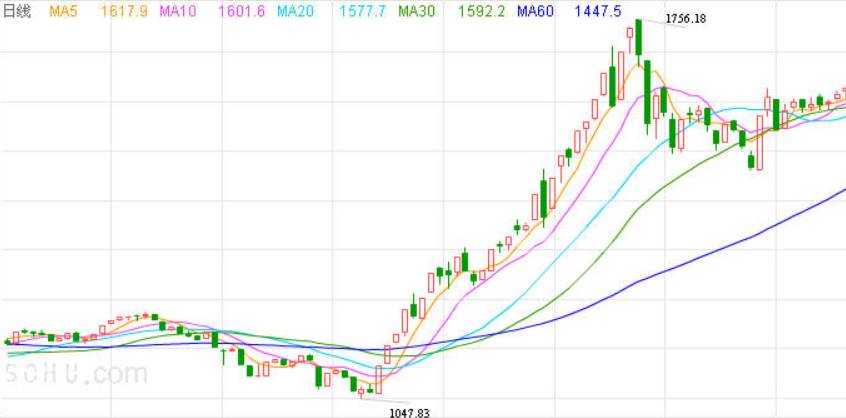Screen dimensions: 846x418
Task: Toggle the MA5 legend label
Action: 65,11
